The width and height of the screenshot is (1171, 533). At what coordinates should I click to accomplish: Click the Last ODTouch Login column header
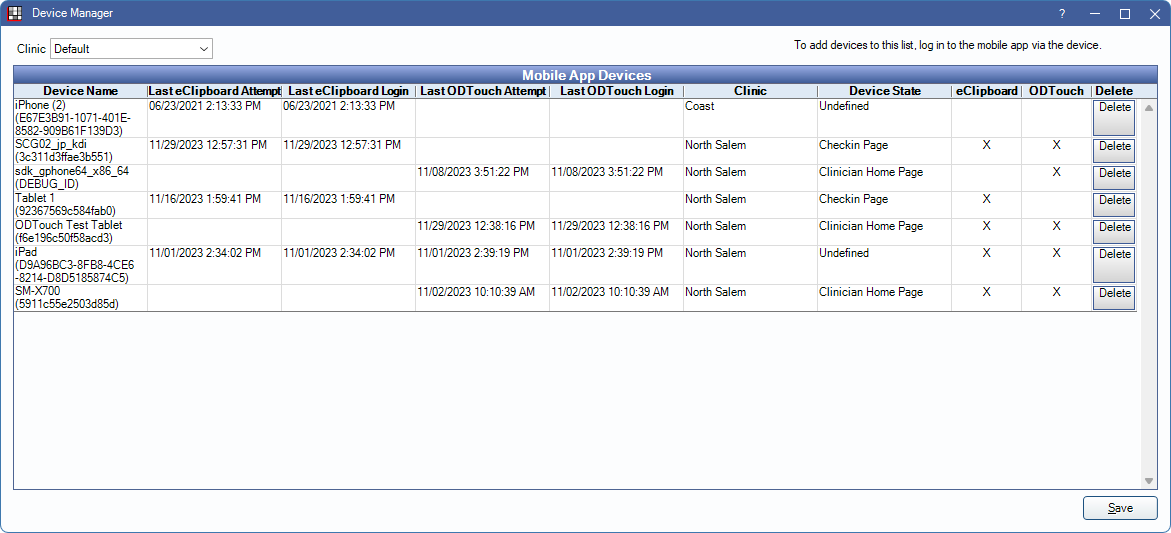click(616, 91)
